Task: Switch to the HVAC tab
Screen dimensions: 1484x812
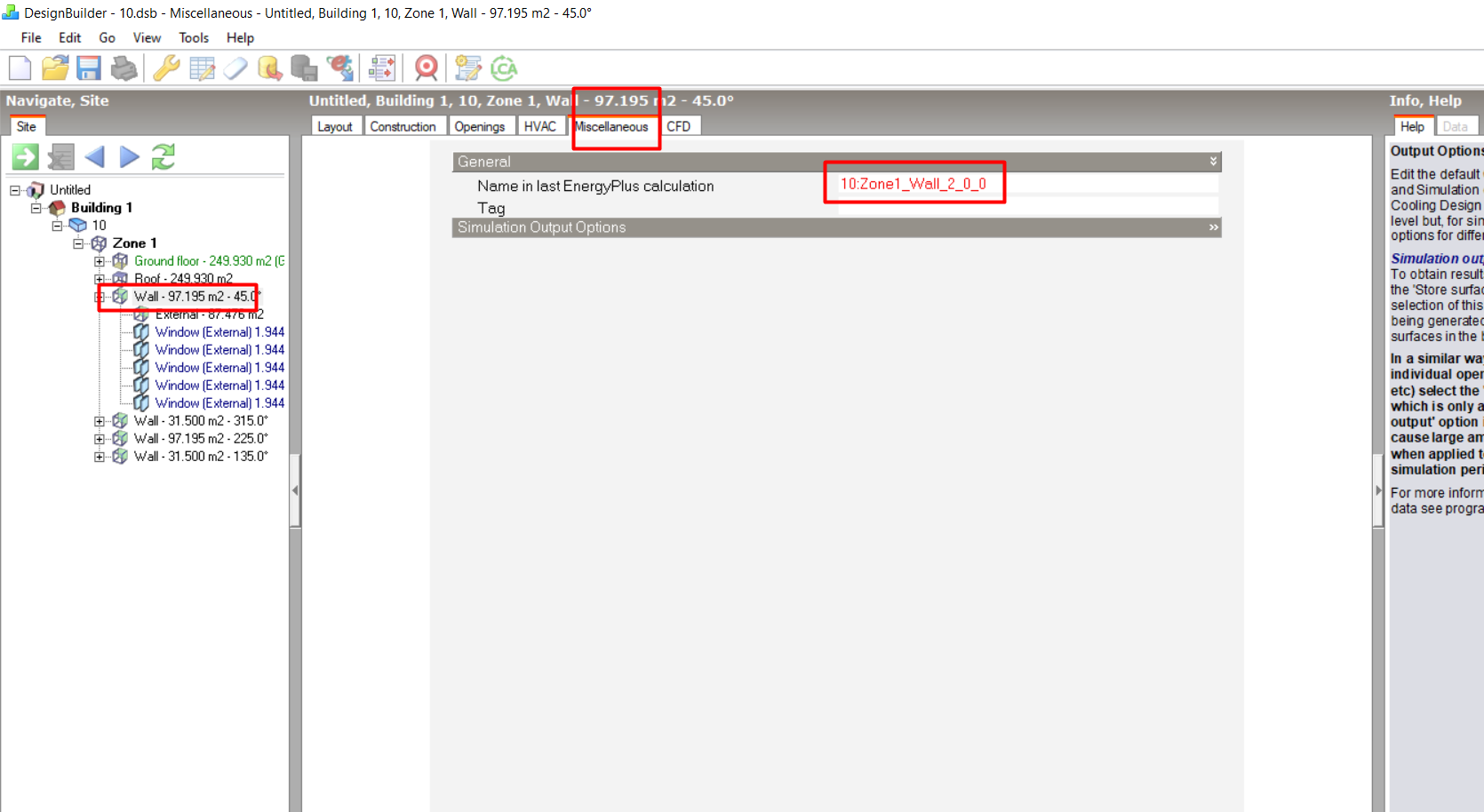Action: click(x=540, y=126)
